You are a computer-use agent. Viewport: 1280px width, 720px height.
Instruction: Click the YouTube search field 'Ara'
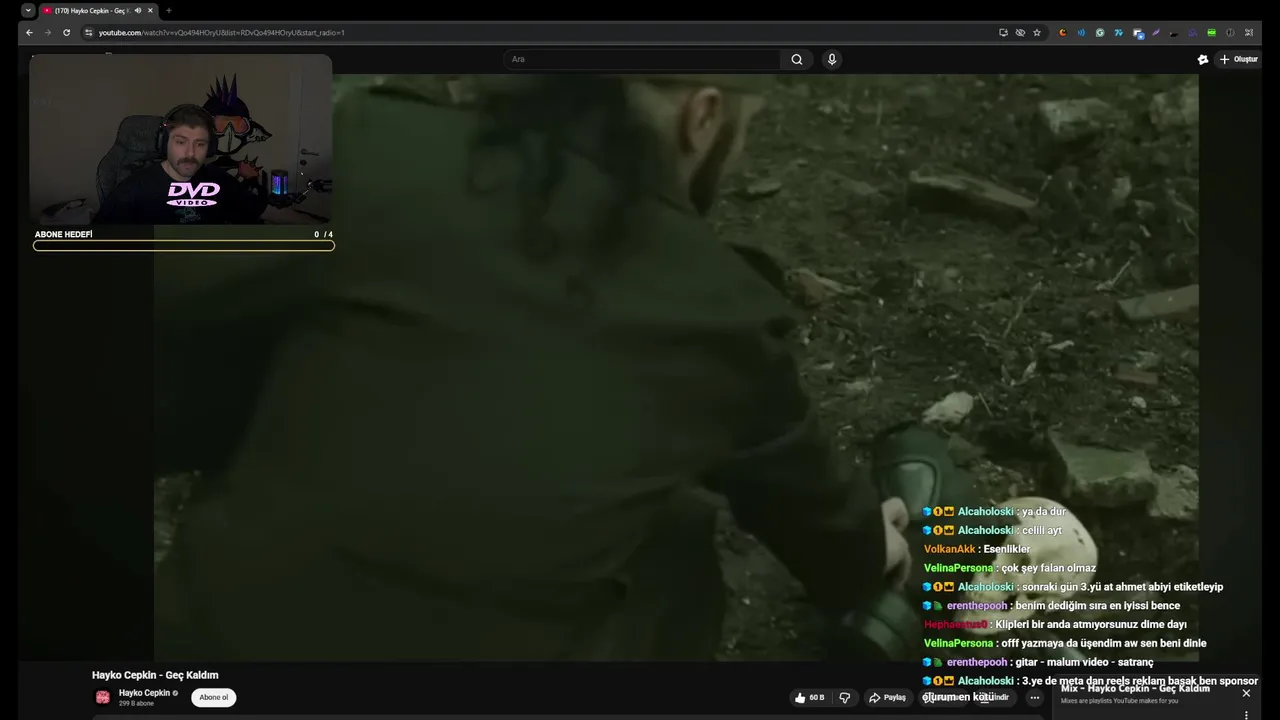pos(642,59)
